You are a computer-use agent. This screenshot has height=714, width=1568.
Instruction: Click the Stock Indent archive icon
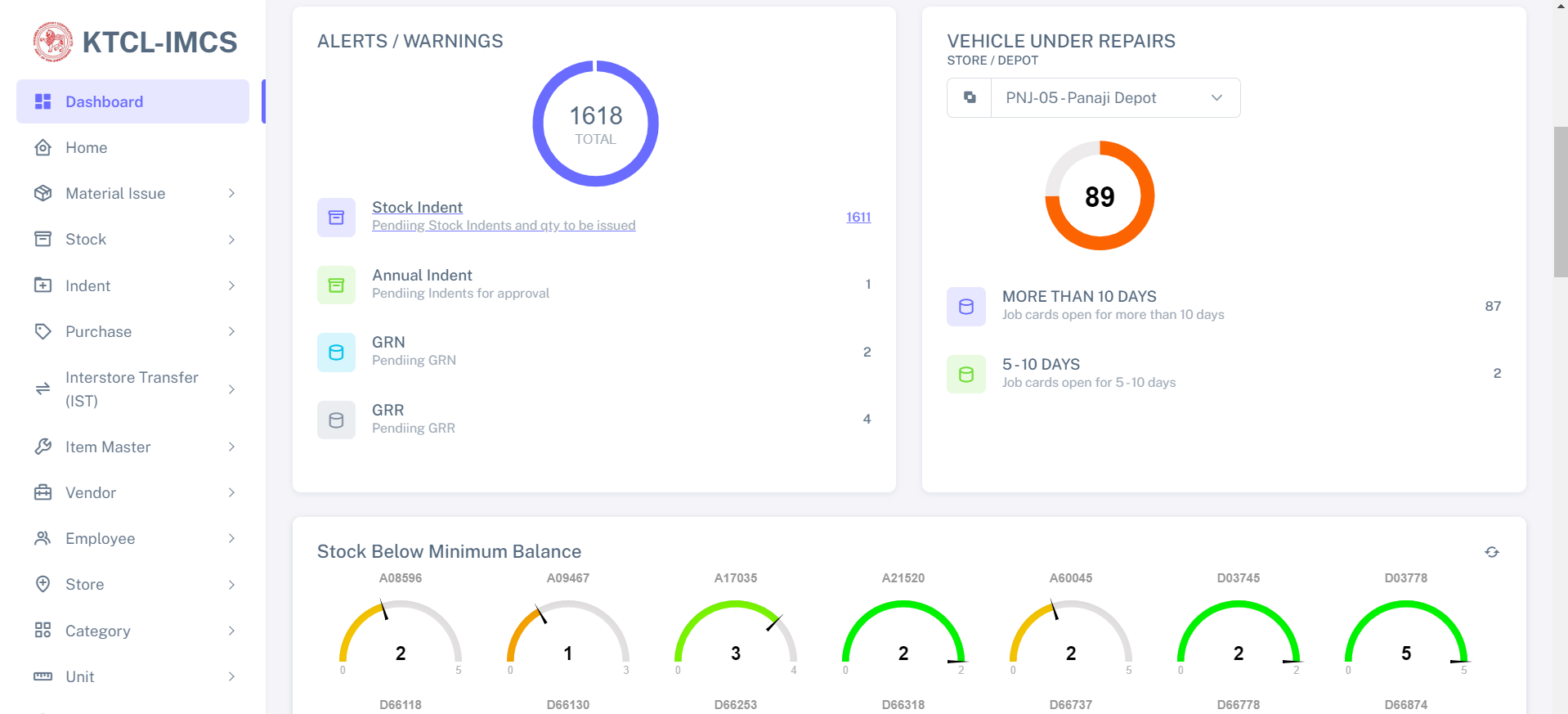(336, 218)
